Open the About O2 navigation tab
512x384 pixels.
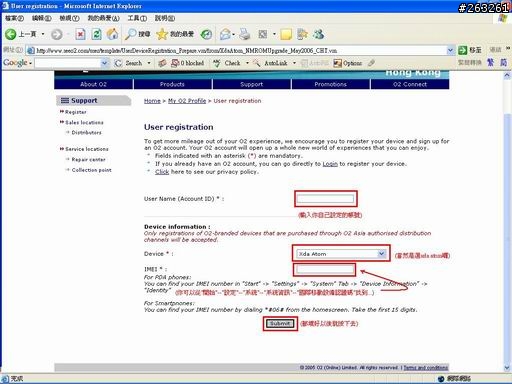94,84
